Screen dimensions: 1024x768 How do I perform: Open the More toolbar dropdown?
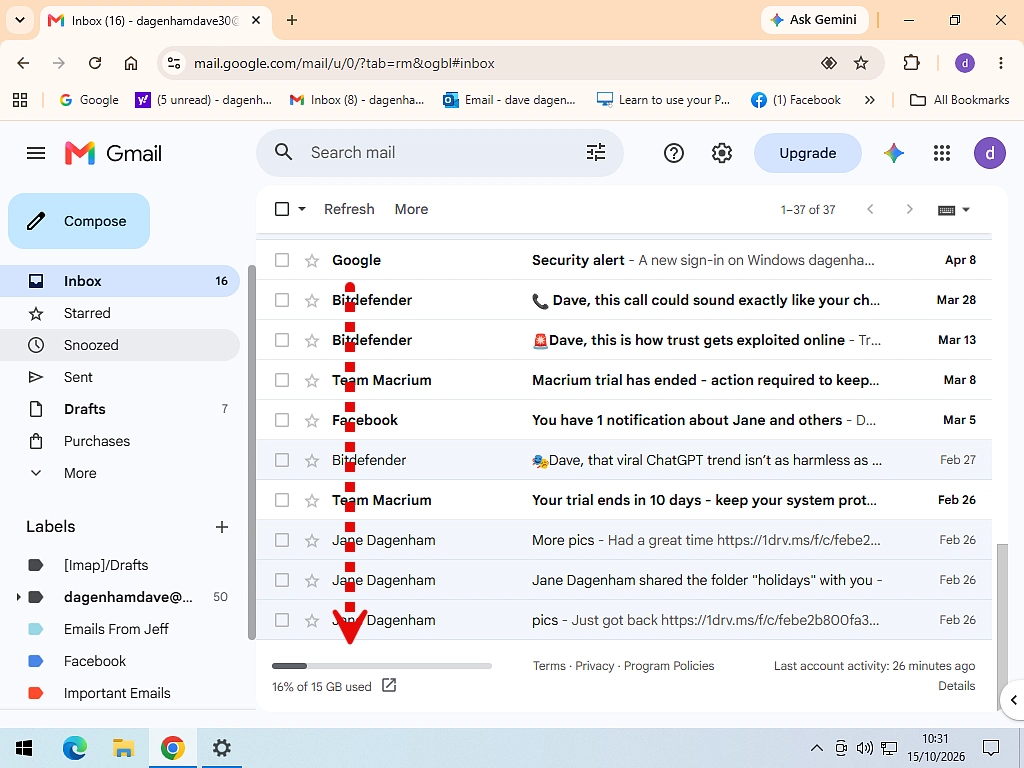[x=411, y=209]
